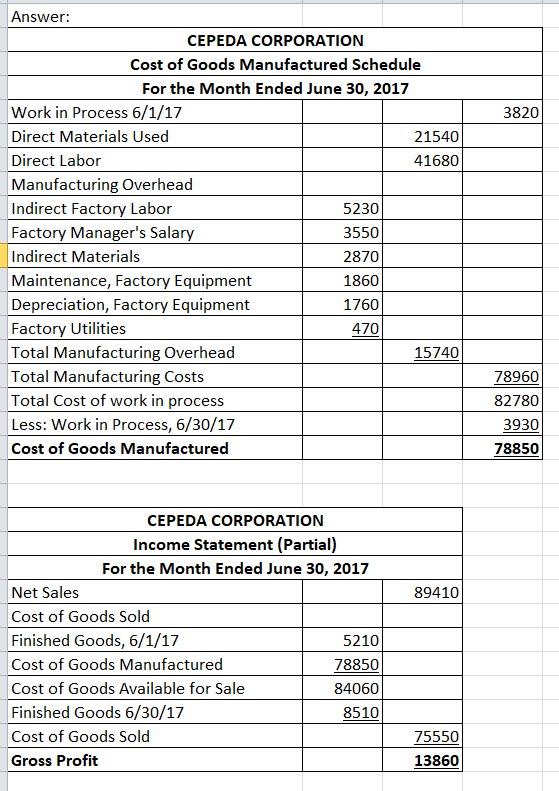Select 'Maintenance, Factory Equipment' cell
This screenshot has width=559, height=791.
pos(155,280)
